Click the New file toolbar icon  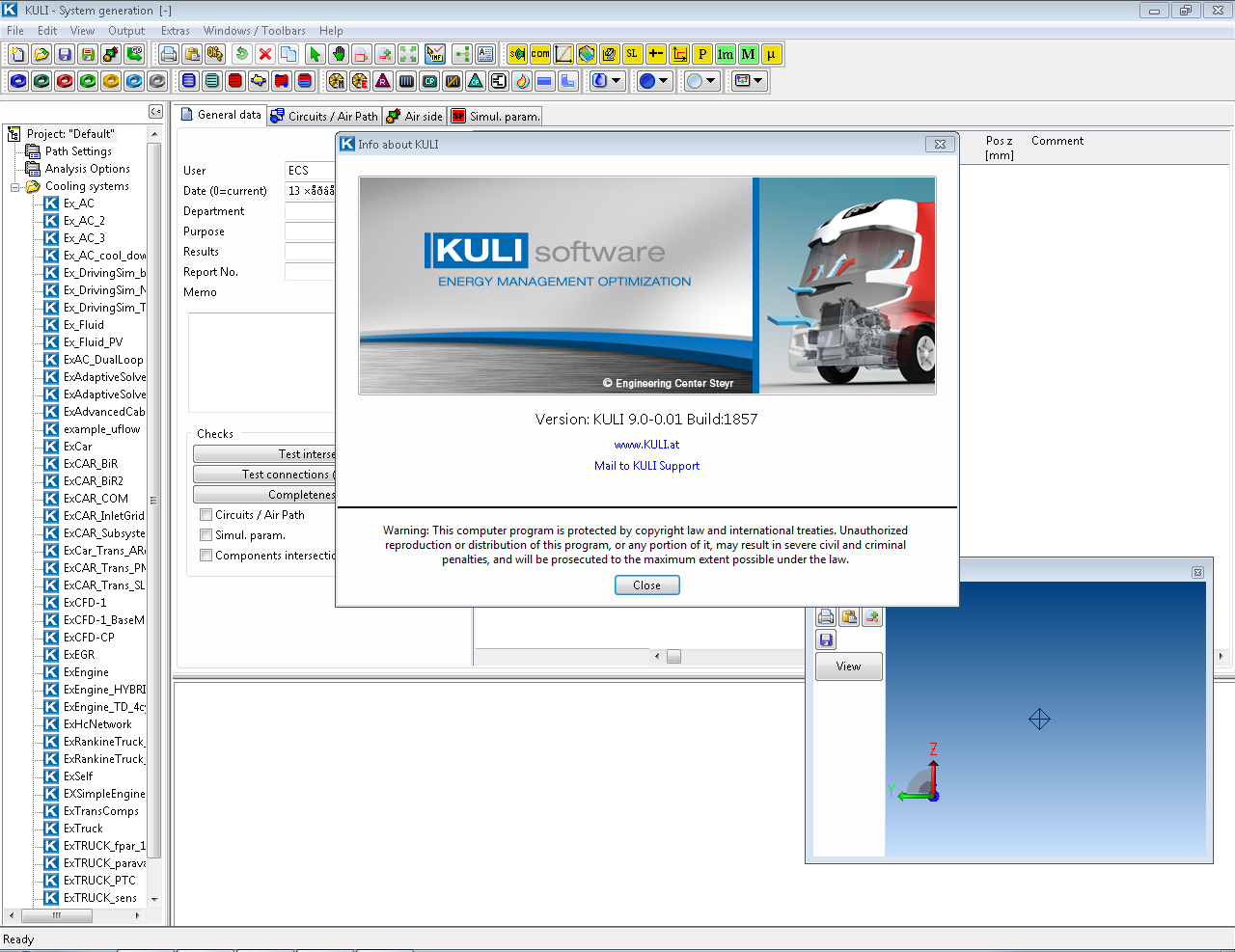tap(18, 54)
